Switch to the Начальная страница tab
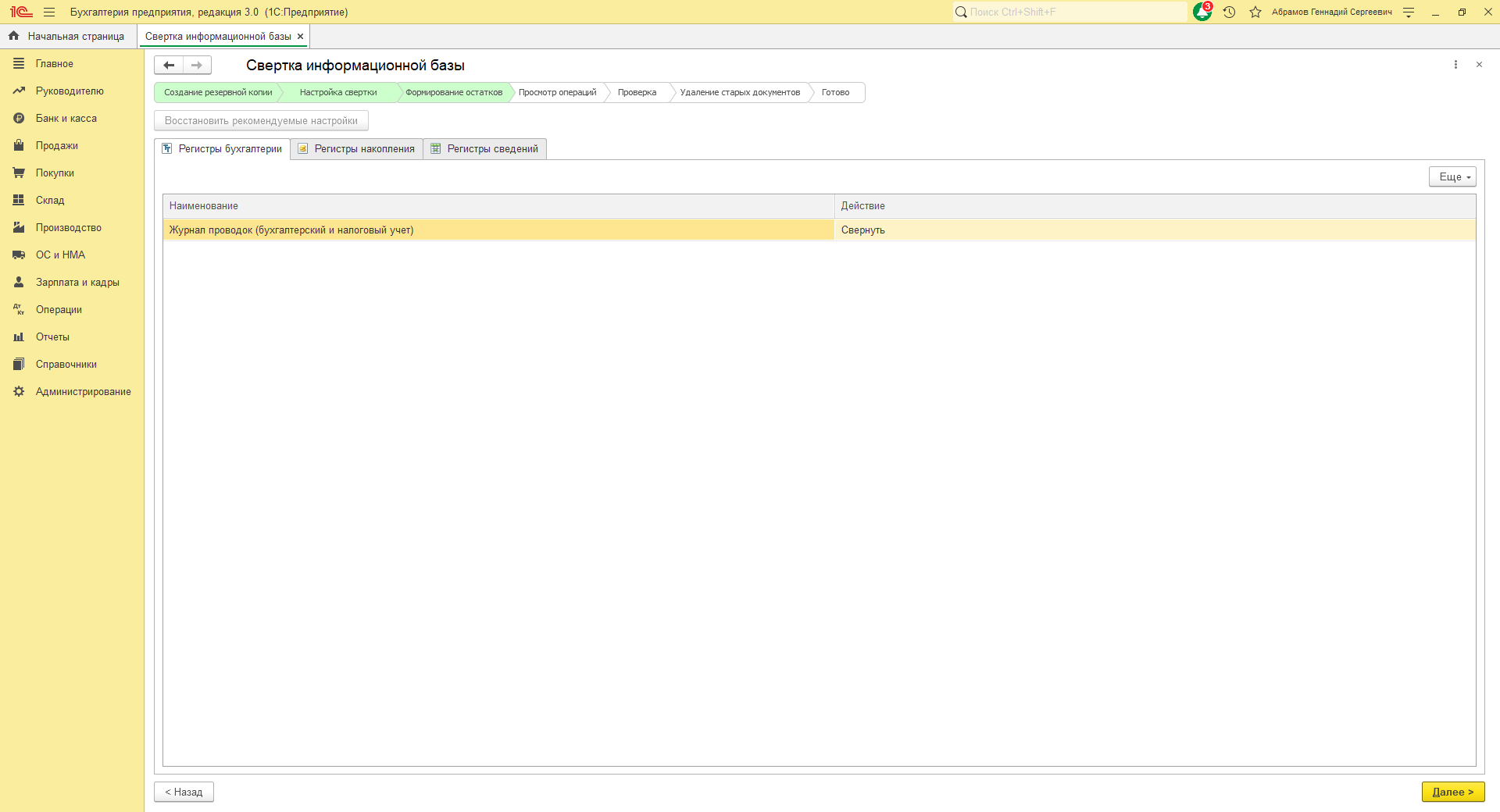The width and height of the screenshot is (1500, 812). click(x=68, y=36)
